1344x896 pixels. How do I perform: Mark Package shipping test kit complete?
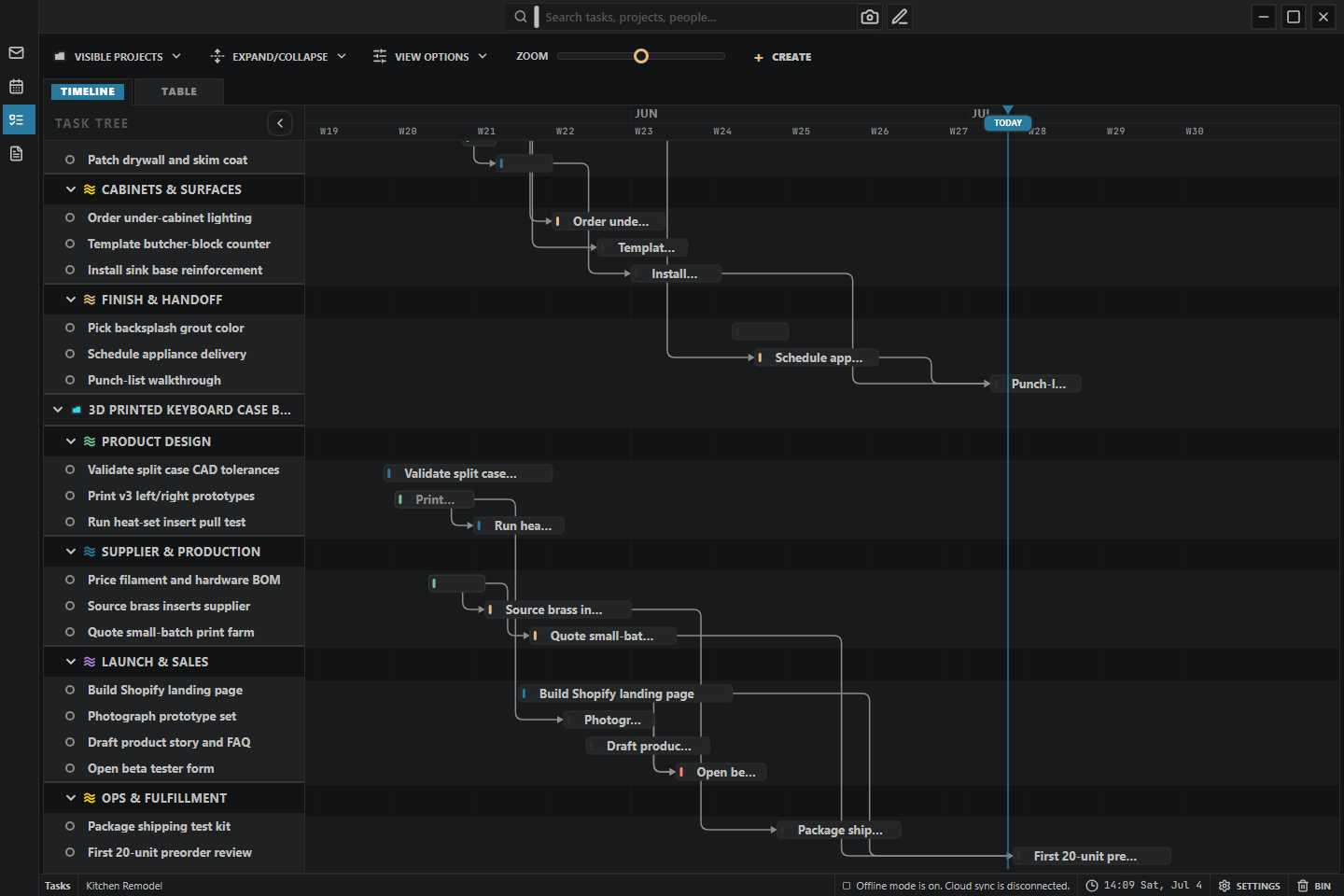click(70, 826)
